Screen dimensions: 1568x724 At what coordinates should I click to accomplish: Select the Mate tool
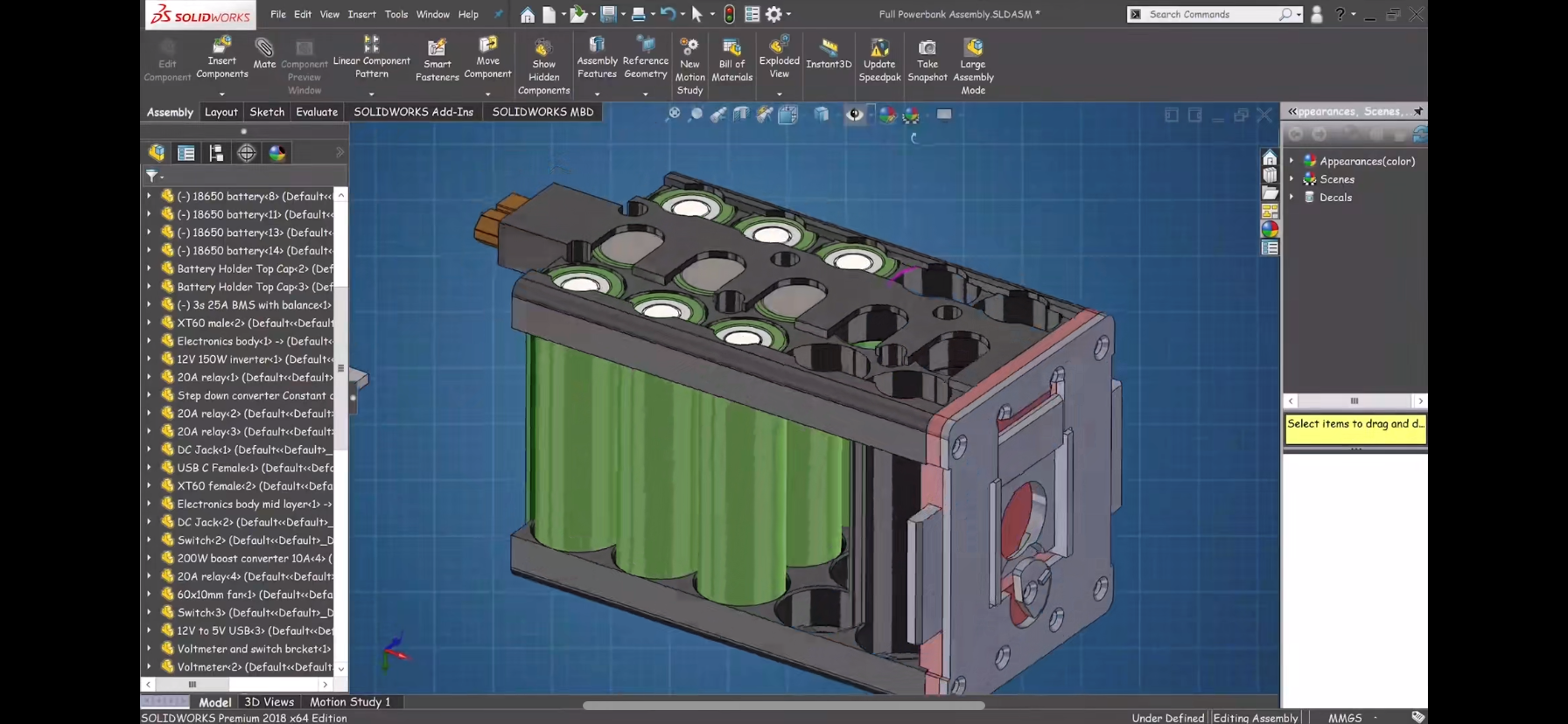click(x=264, y=53)
